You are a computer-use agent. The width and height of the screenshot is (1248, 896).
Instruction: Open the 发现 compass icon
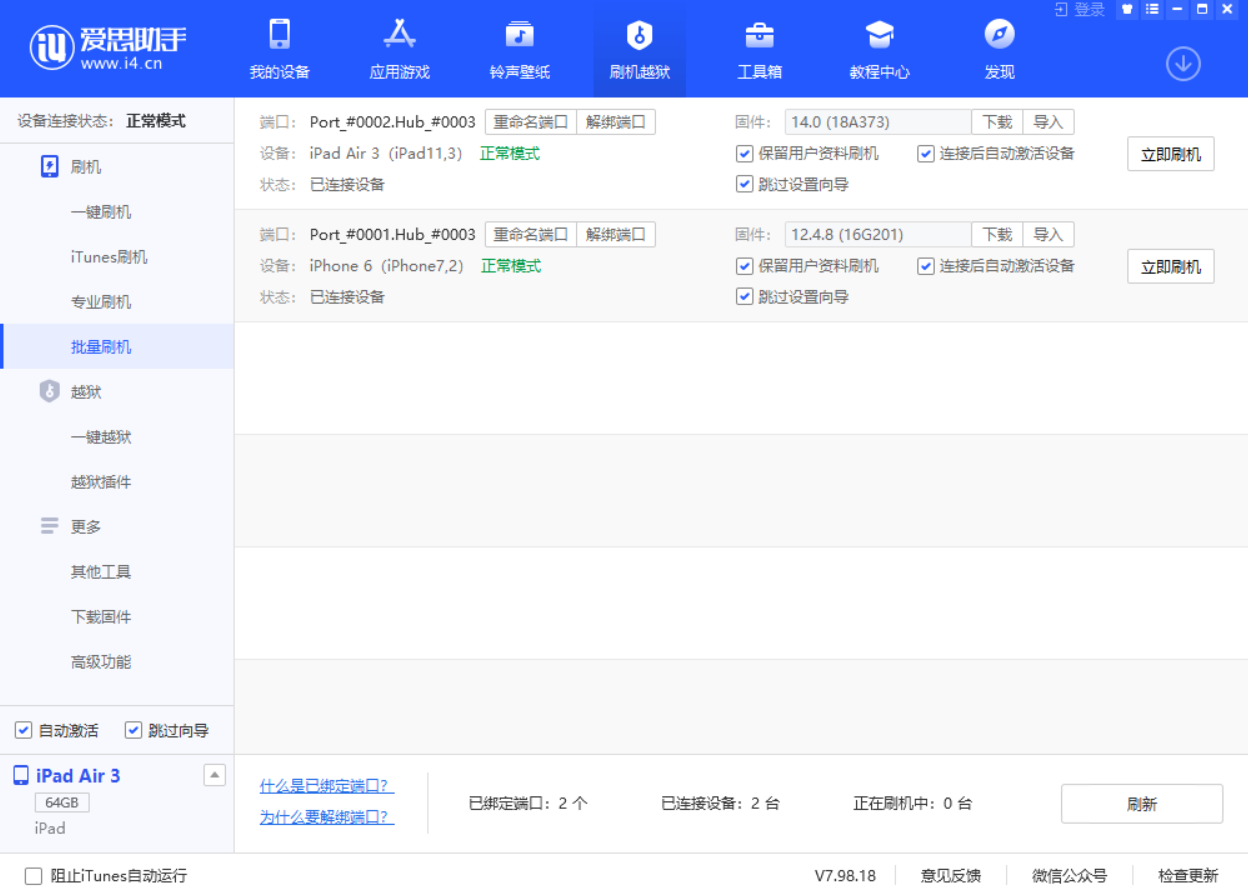[999, 35]
